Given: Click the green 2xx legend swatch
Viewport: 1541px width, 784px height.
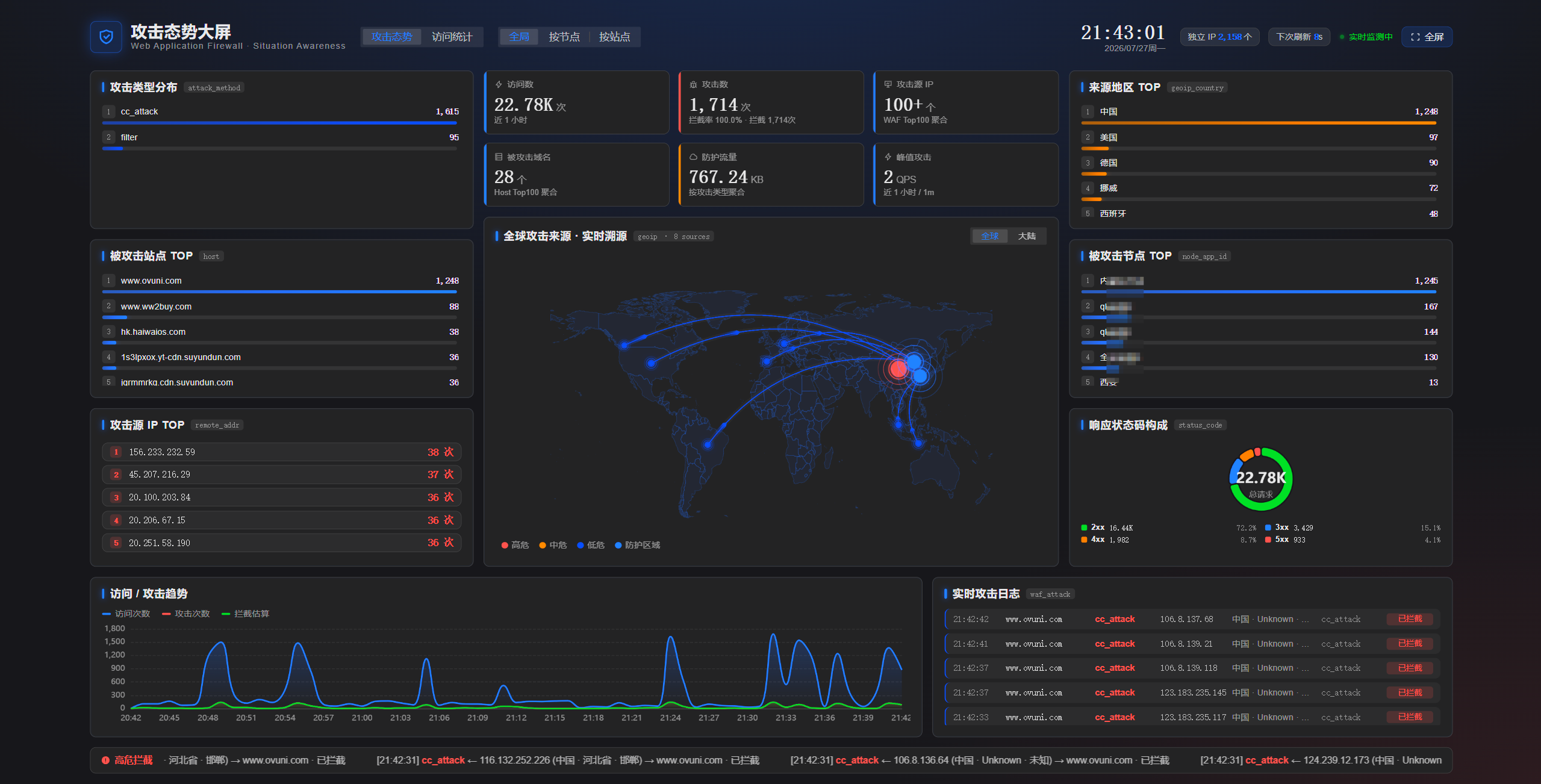Looking at the screenshot, I should pos(1085,527).
